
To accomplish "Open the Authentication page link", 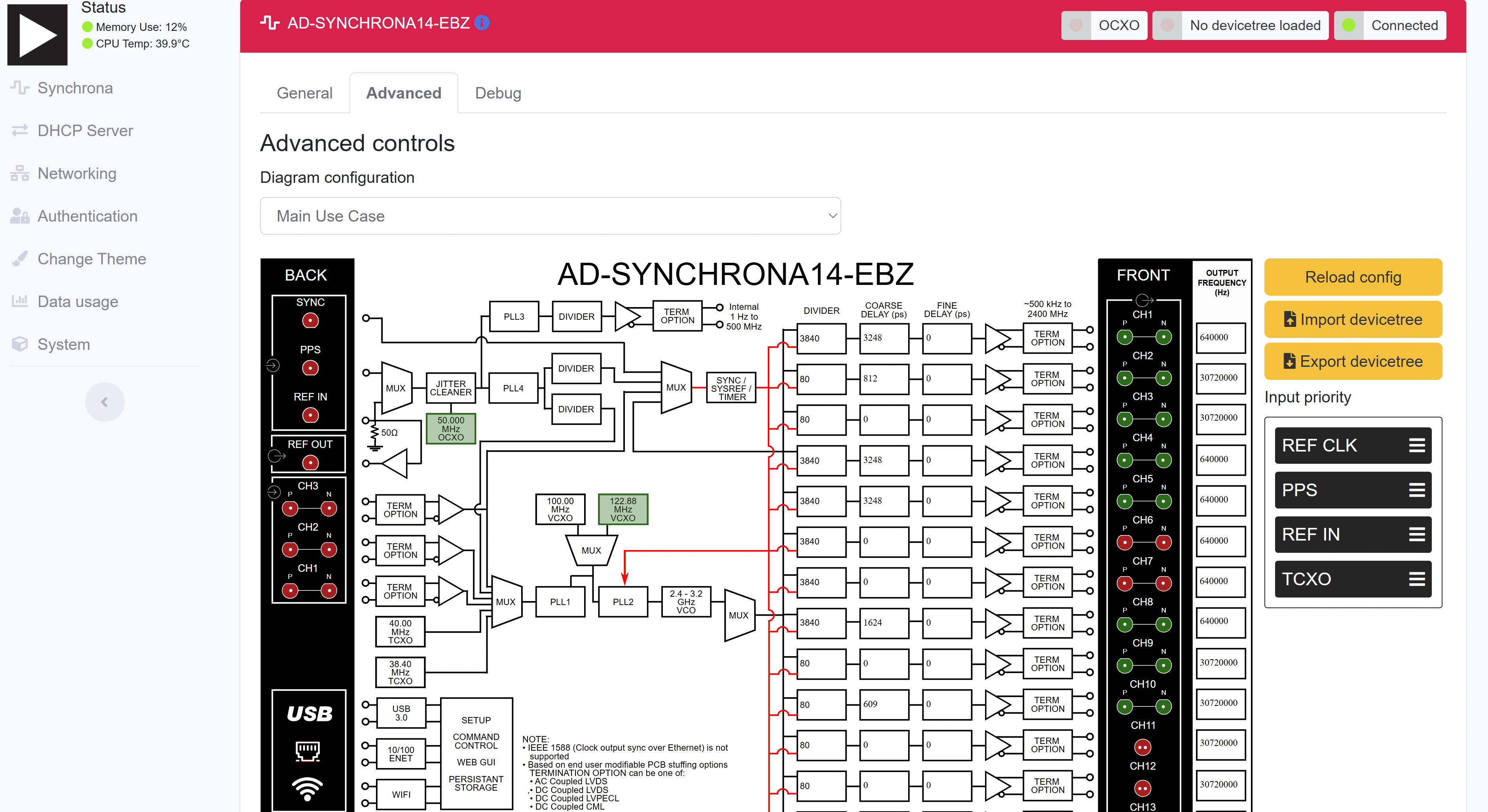I will (x=87, y=216).
